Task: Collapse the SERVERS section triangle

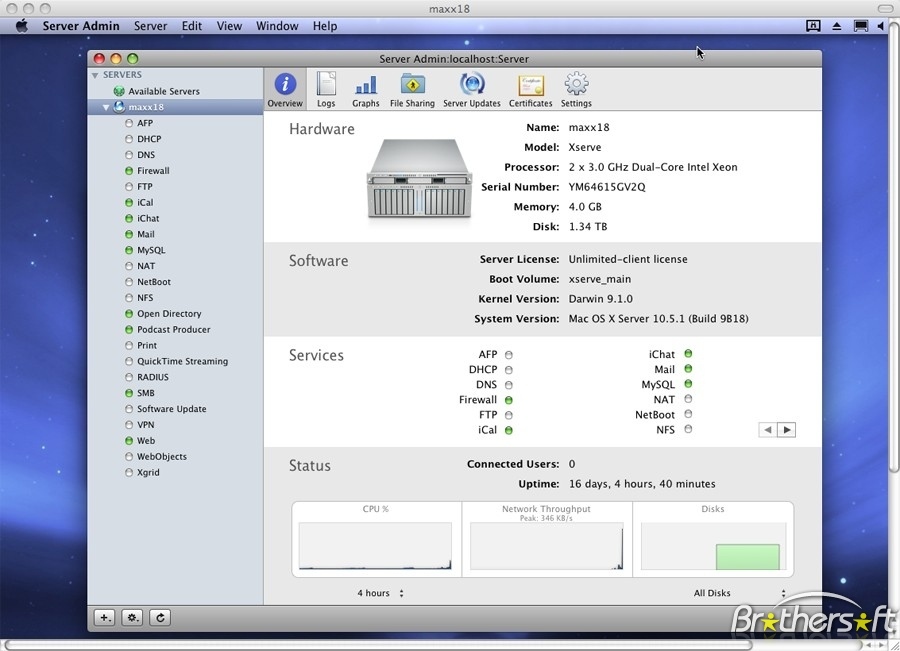Action: click(95, 75)
